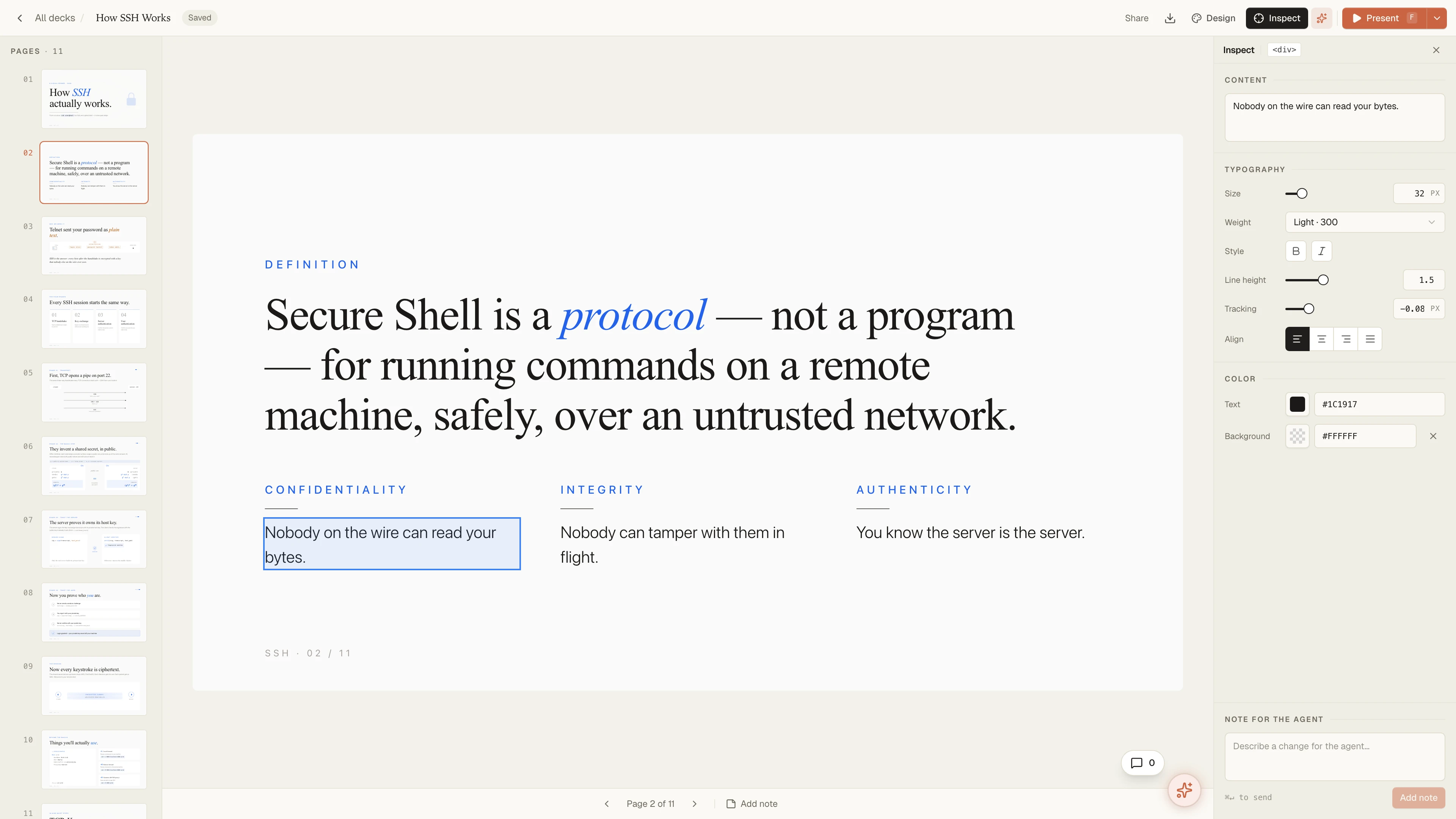Close the Inspect panel
Screen dimensions: 1456x819
pyautogui.click(x=1436, y=50)
